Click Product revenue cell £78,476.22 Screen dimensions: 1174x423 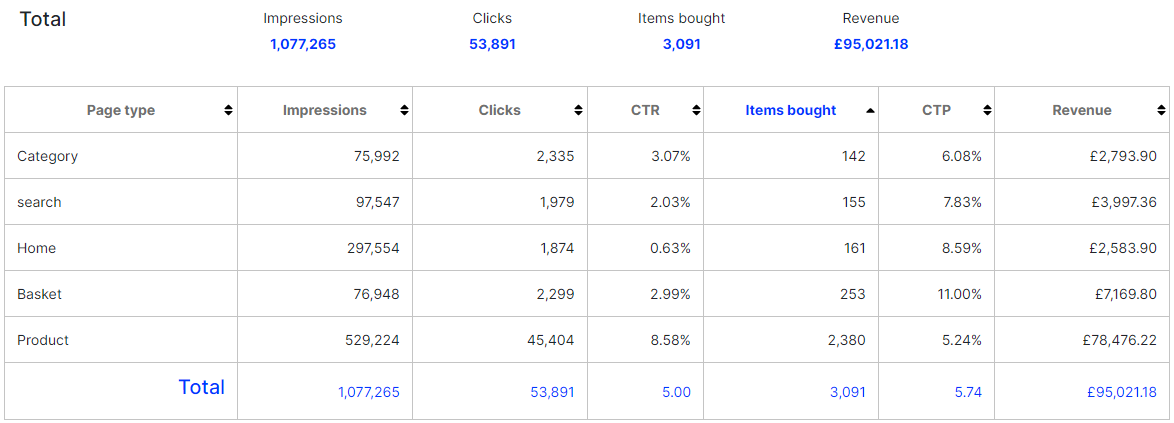coord(1119,340)
